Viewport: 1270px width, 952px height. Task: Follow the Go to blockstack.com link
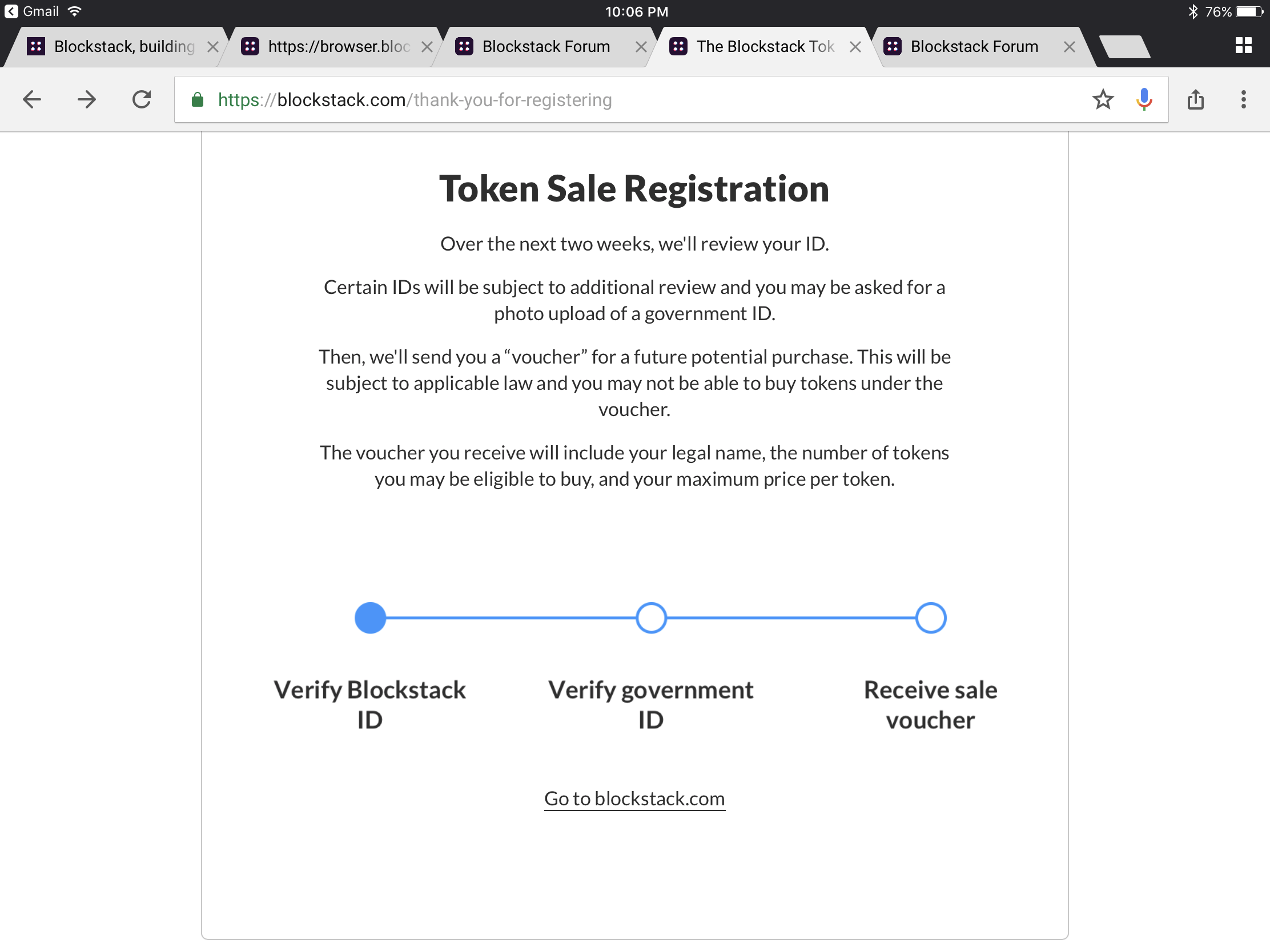[x=634, y=799]
